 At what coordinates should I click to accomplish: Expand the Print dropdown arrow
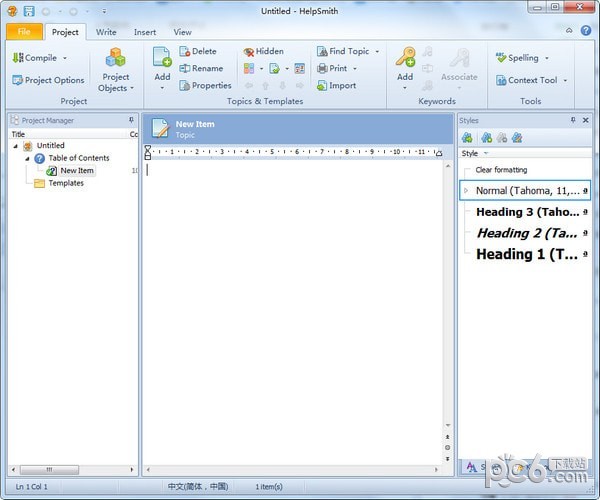coord(355,68)
